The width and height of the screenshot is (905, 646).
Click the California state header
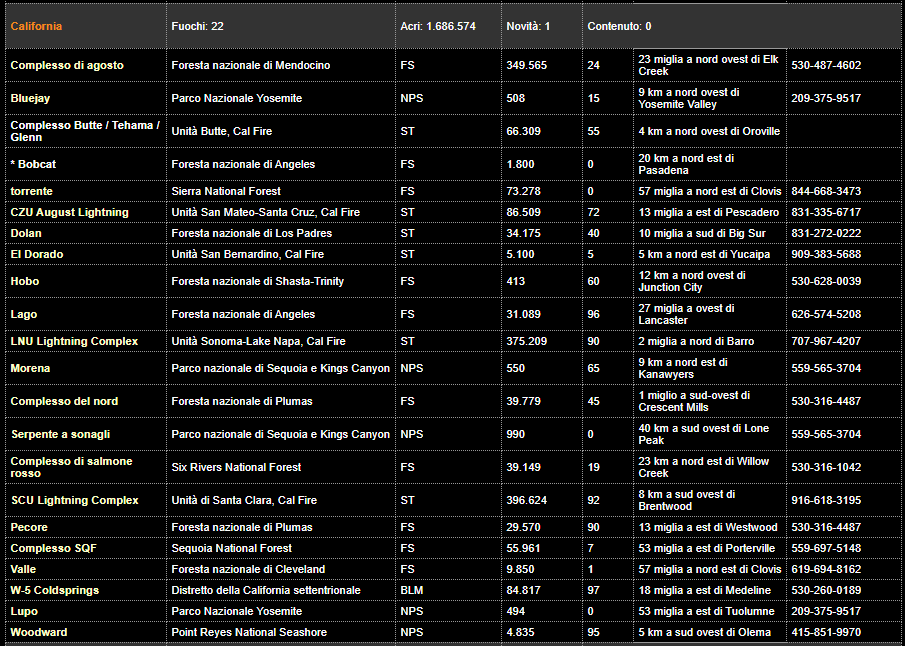[x=36, y=27]
